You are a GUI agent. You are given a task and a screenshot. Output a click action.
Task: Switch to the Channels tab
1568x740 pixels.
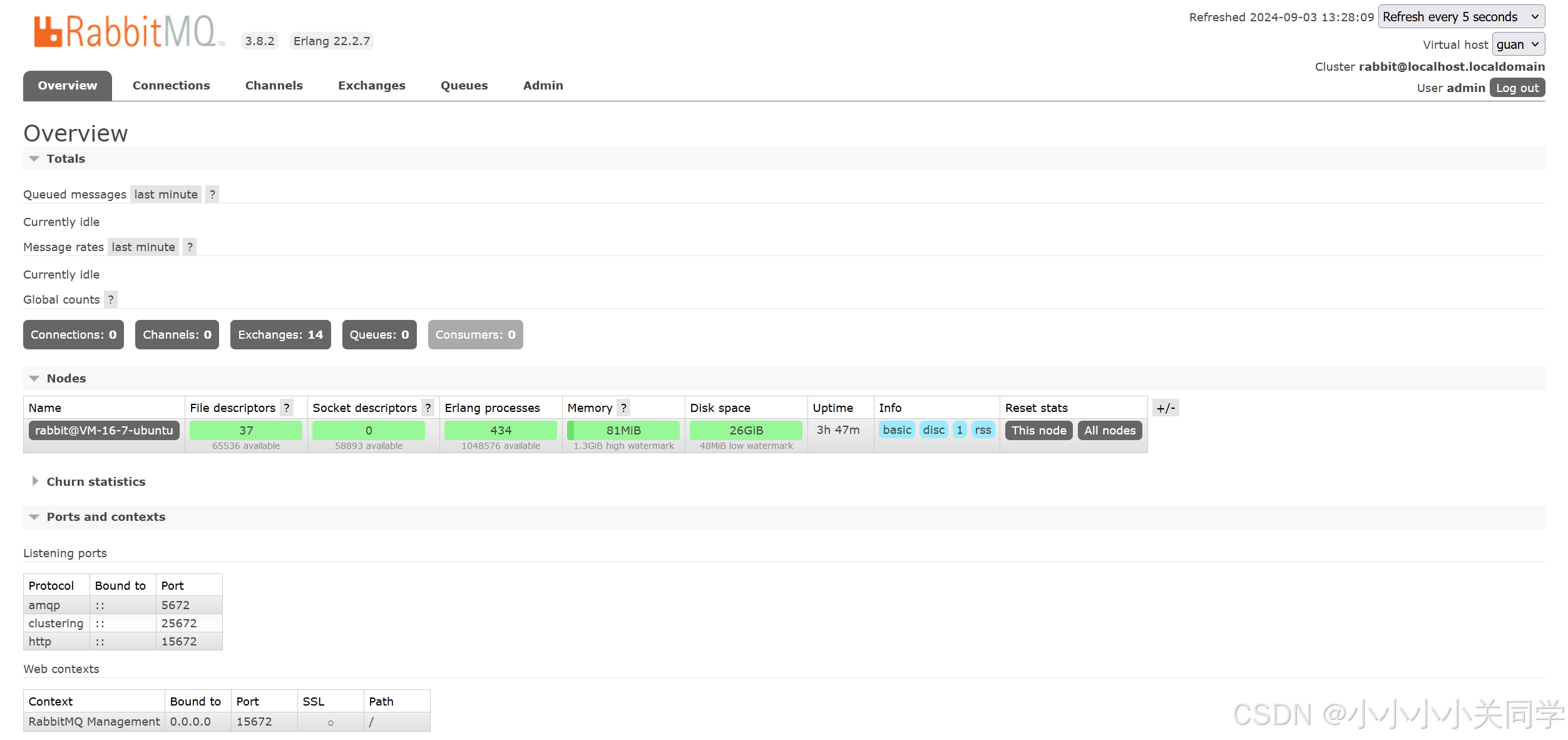pos(274,86)
